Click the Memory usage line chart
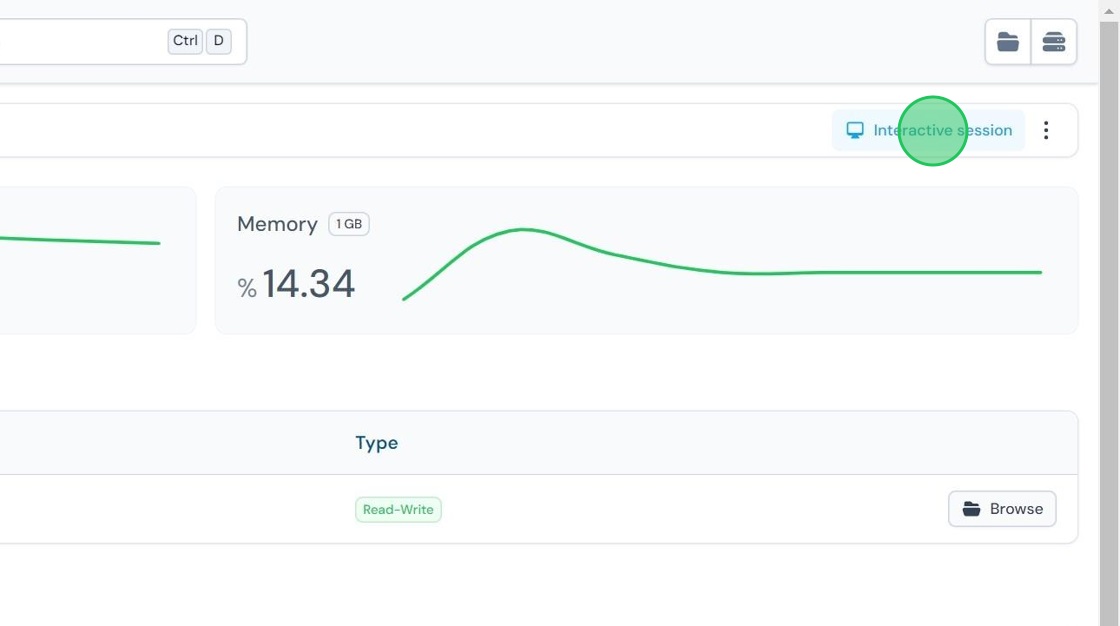Image resolution: width=1120 pixels, height=626 pixels. [722, 264]
